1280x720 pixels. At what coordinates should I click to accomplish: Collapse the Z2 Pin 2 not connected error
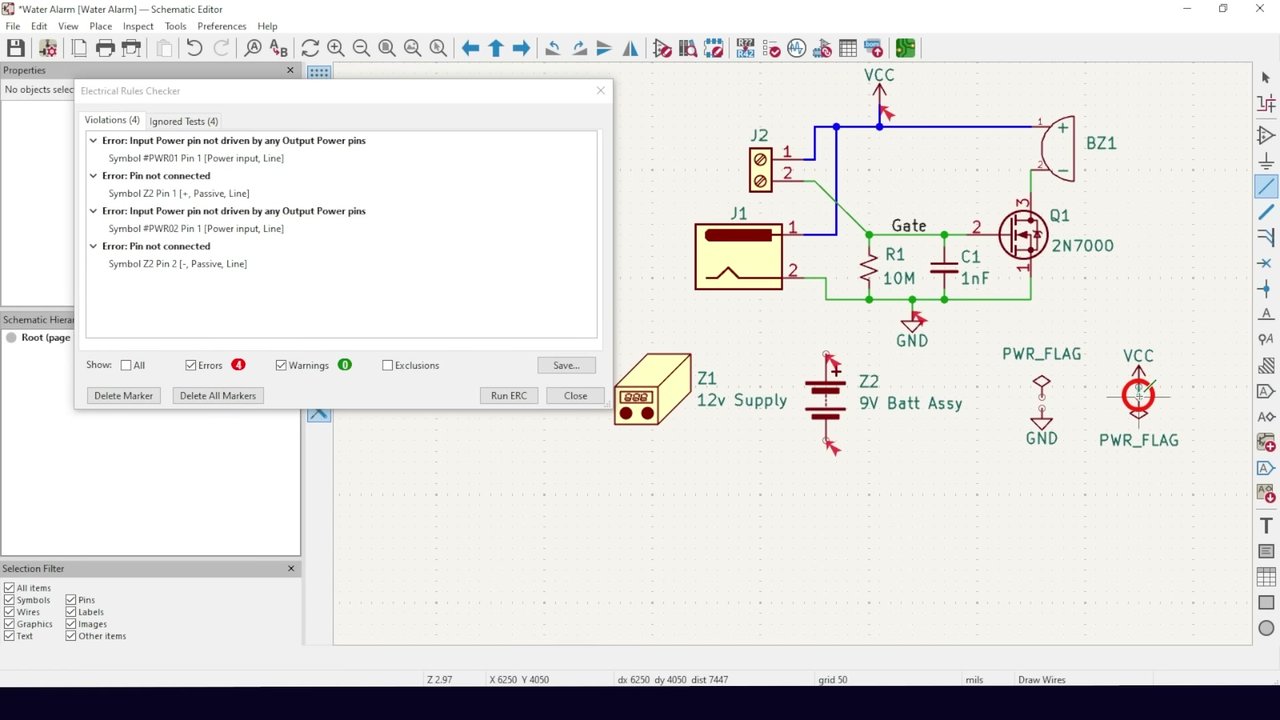tap(93, 246)
